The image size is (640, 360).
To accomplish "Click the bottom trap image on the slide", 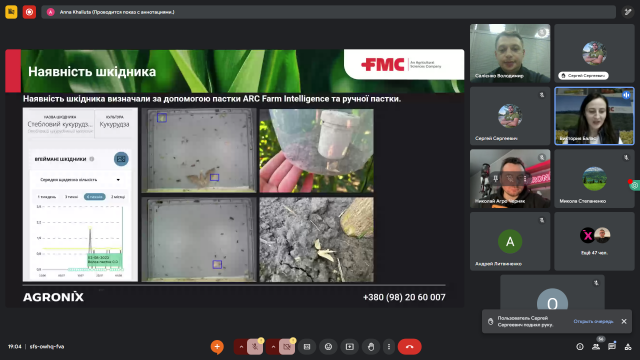I will (x=199, y=240).
